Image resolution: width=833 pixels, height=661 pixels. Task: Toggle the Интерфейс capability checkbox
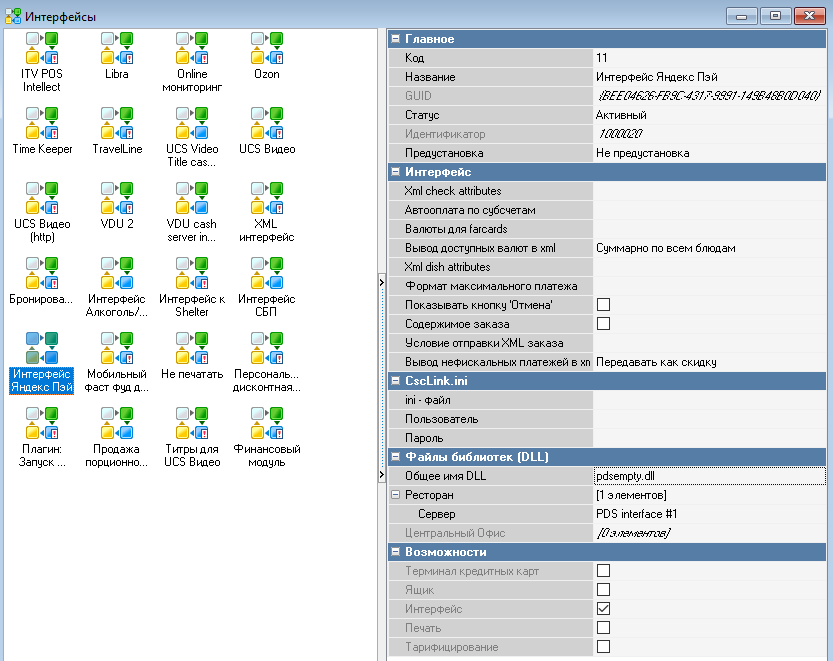(603, 609)
